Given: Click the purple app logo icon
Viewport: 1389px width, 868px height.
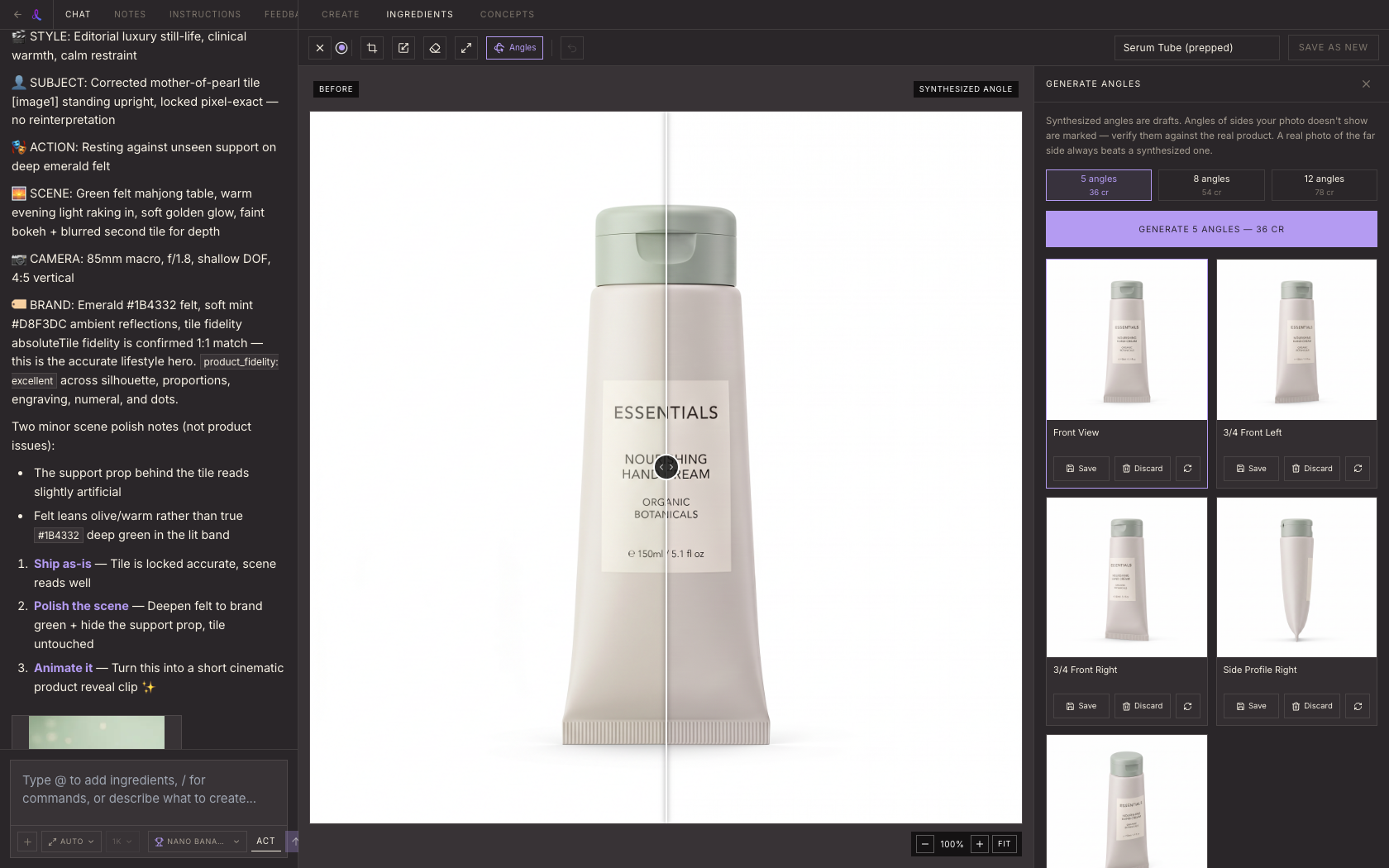Looking at the screenshot, I should 36,14.
